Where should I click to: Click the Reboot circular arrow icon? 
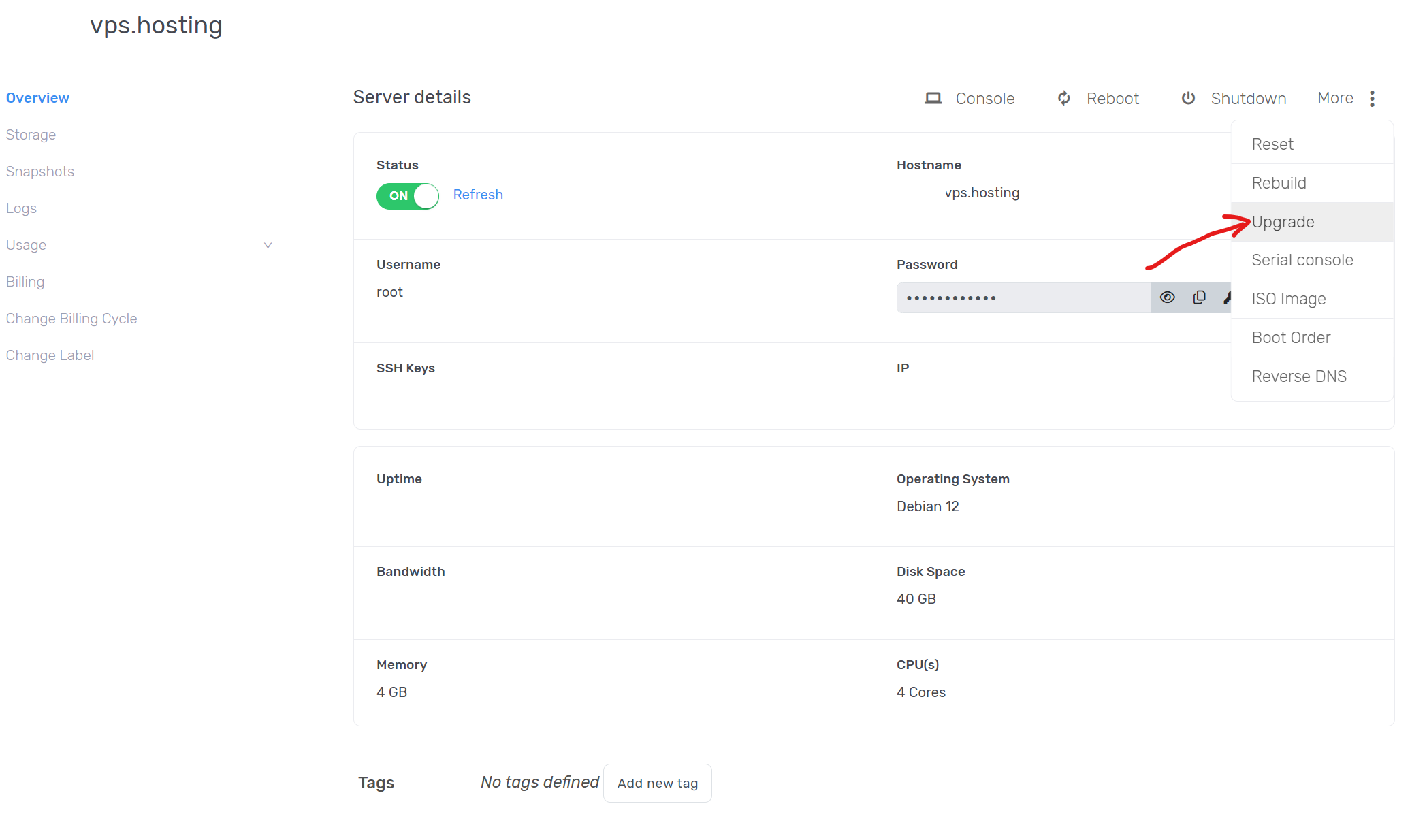click(1063, 99)
